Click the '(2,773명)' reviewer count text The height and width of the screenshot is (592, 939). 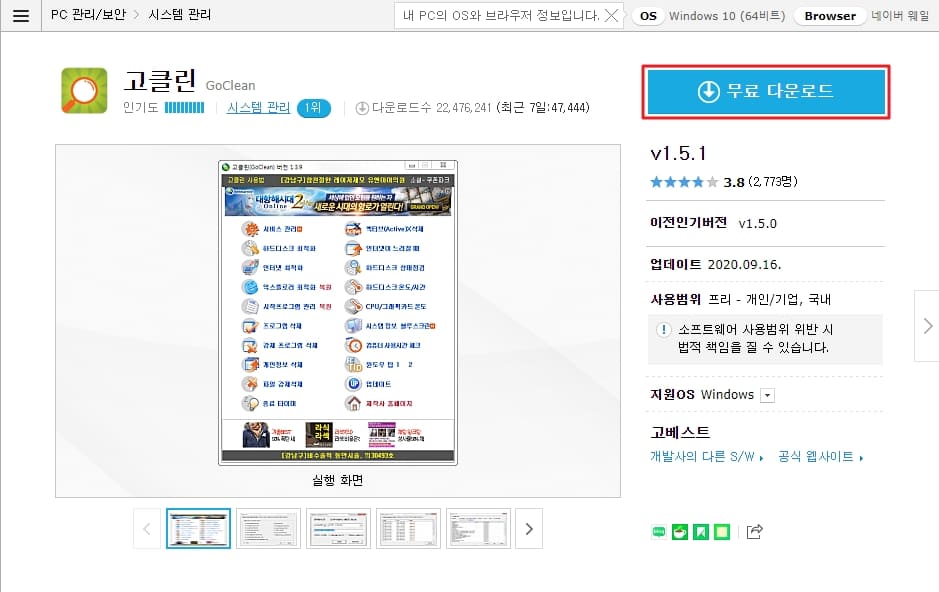pyautogui.click(x=773, y=182)
